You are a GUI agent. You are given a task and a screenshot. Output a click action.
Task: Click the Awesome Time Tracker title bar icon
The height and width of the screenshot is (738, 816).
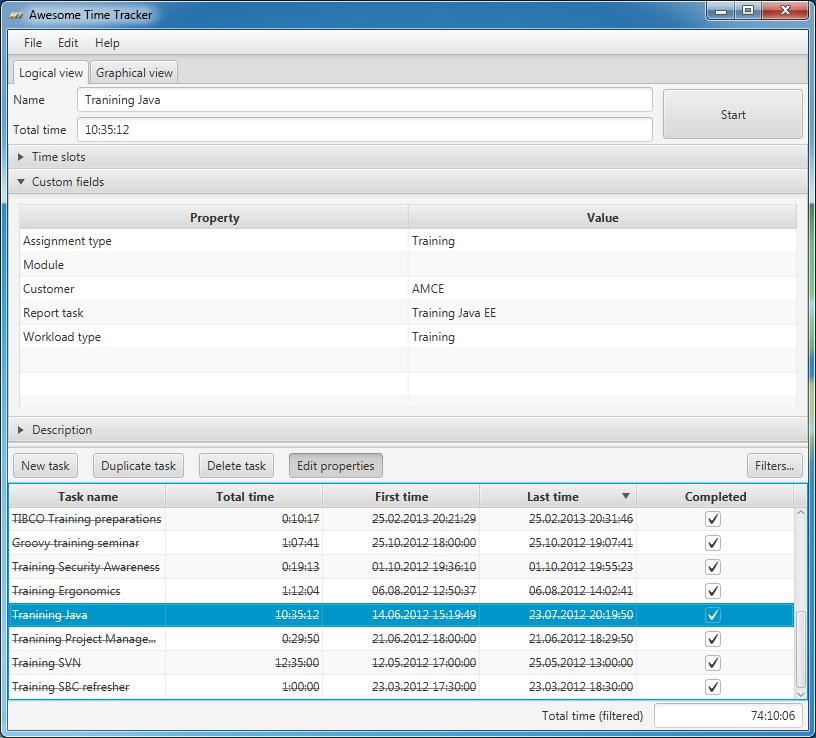(x=16, y=15)
